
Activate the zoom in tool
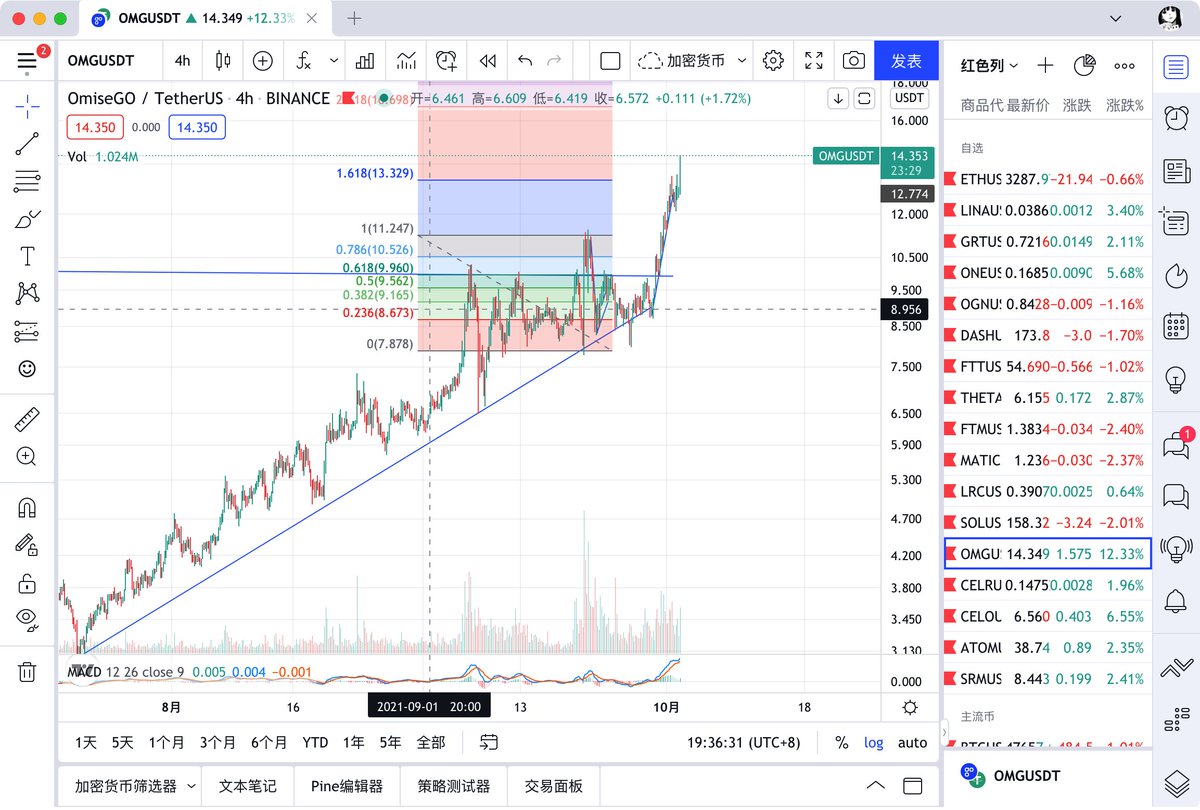tap(27, 457)
